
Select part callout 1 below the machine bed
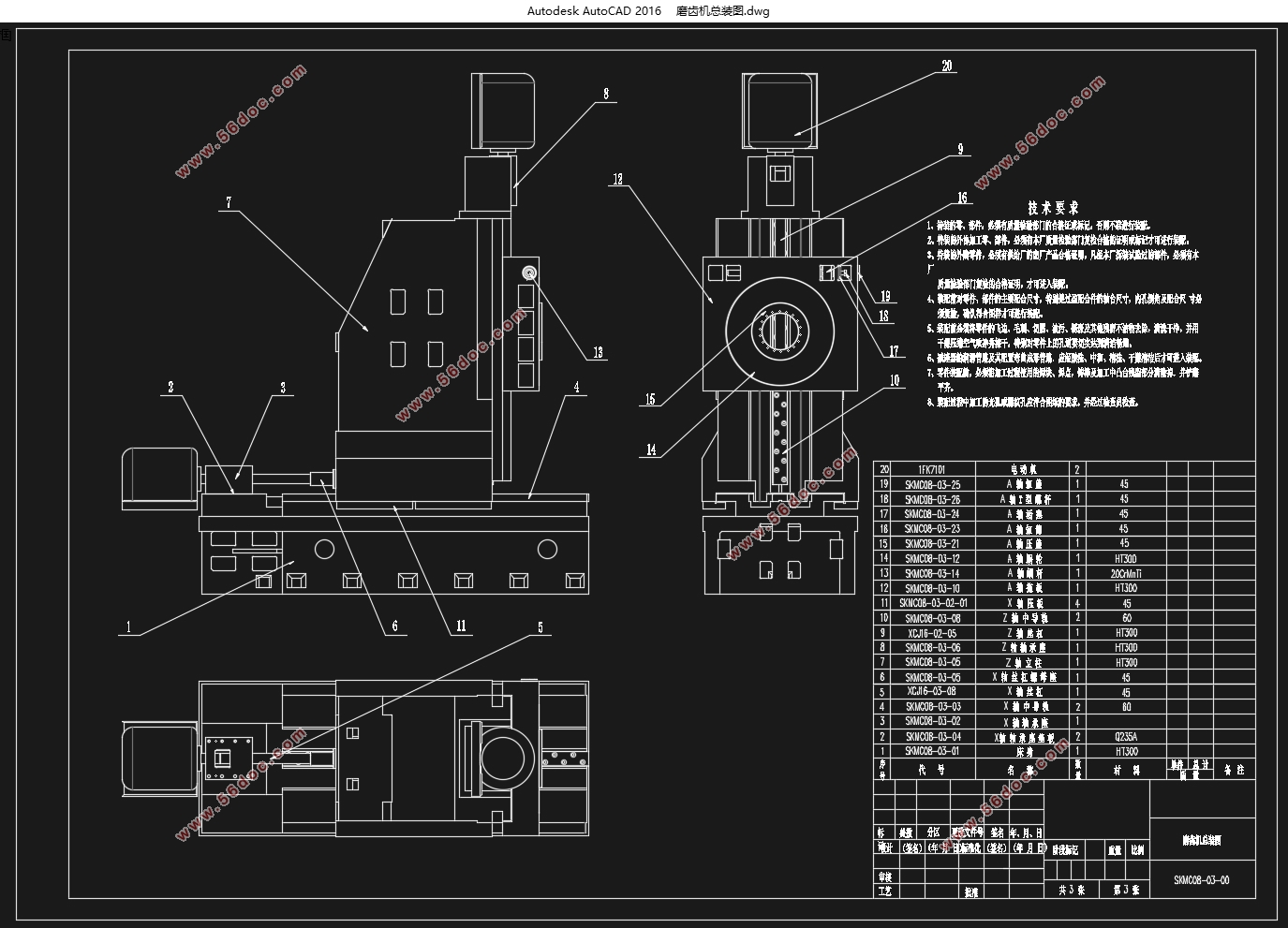pyautogui.click(x=128, y=627)
